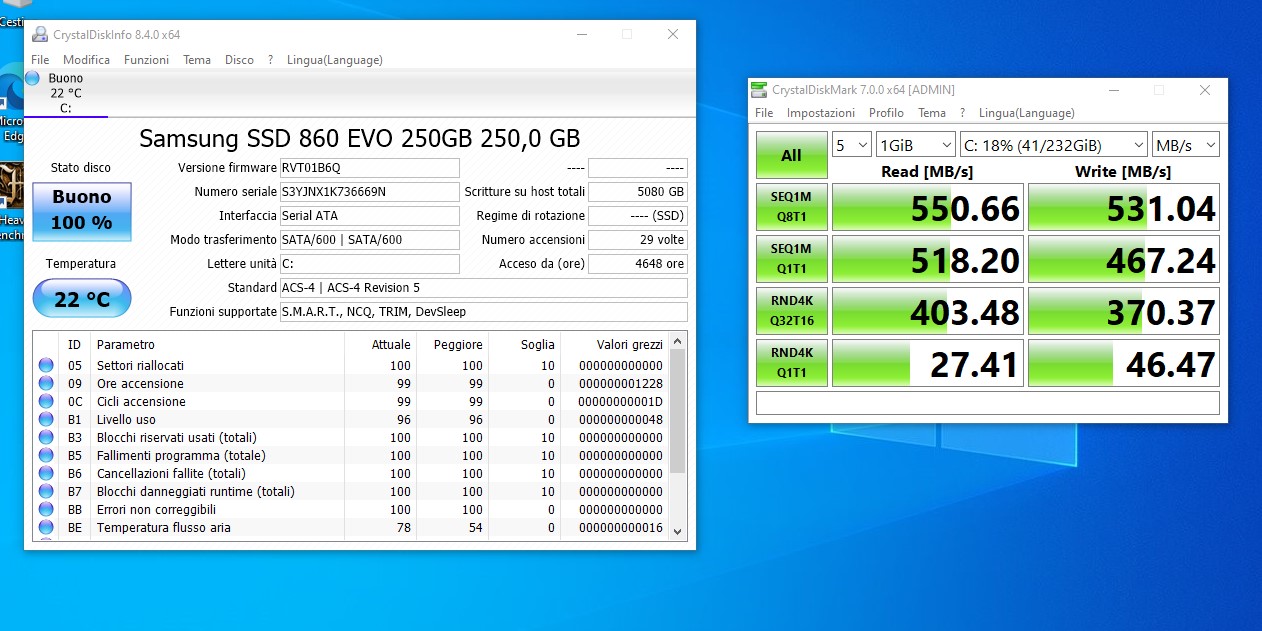
Task: Click the status orb for Ore accensione
Action: click(46, 383)
